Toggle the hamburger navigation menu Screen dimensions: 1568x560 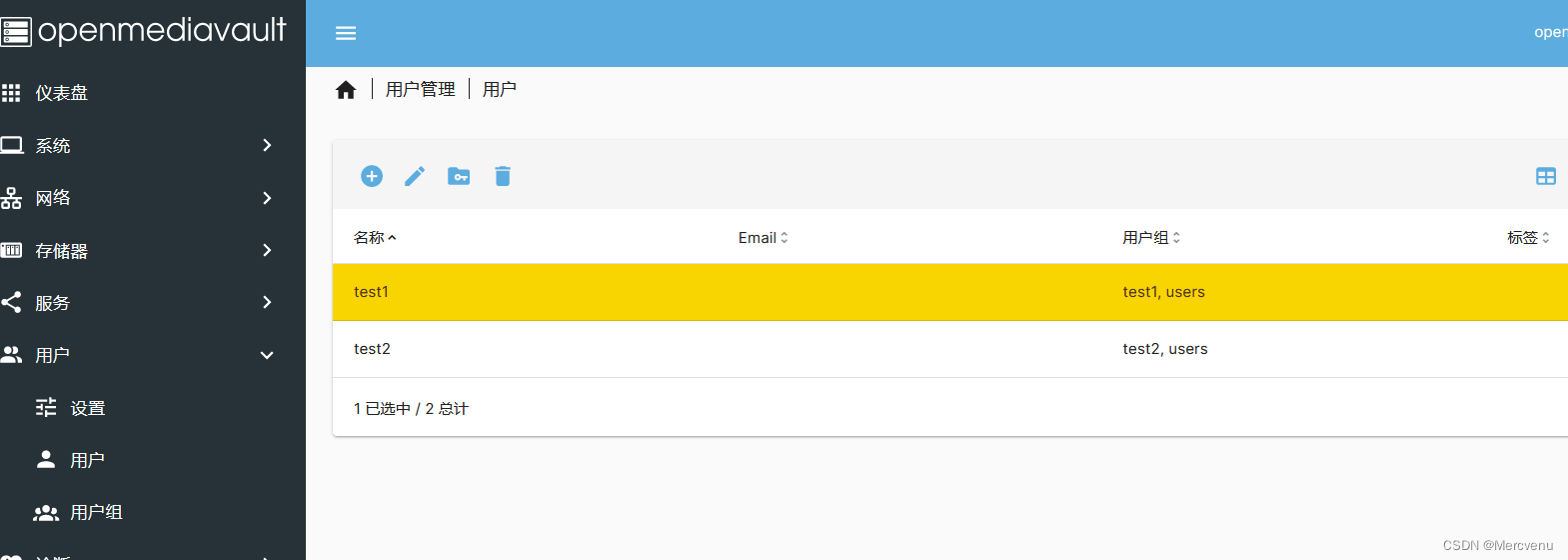pyautogui.click(x=346, y=33)
